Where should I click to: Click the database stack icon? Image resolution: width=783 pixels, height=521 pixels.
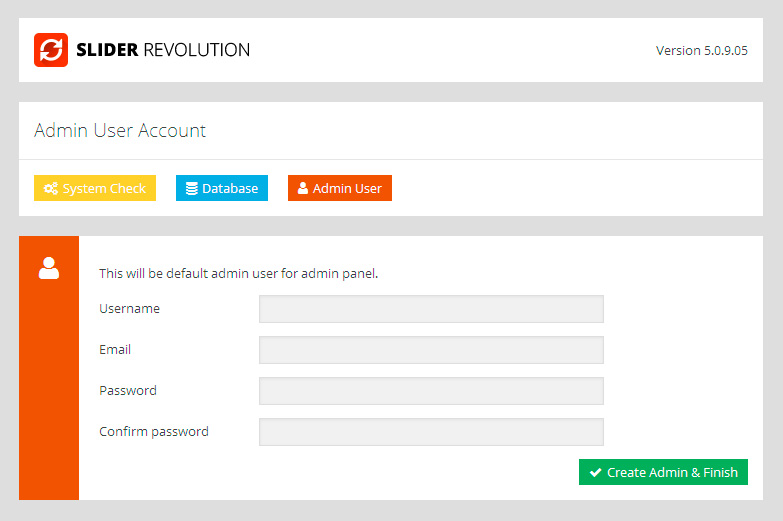(191, 188)
